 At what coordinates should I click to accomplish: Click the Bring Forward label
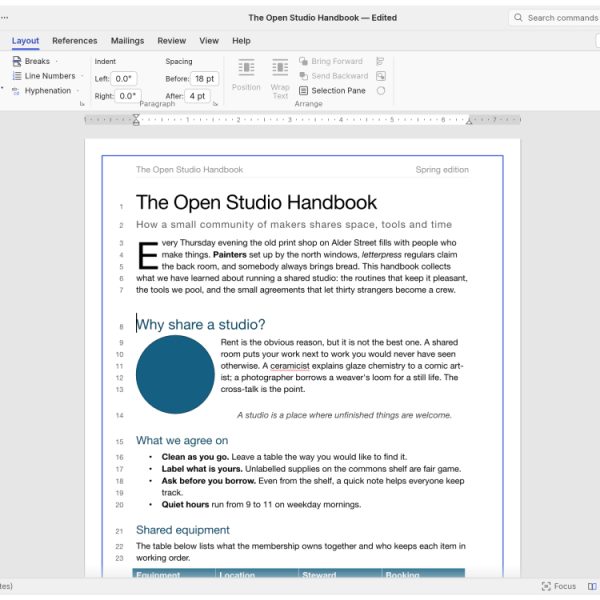click(x=337, y=61)
